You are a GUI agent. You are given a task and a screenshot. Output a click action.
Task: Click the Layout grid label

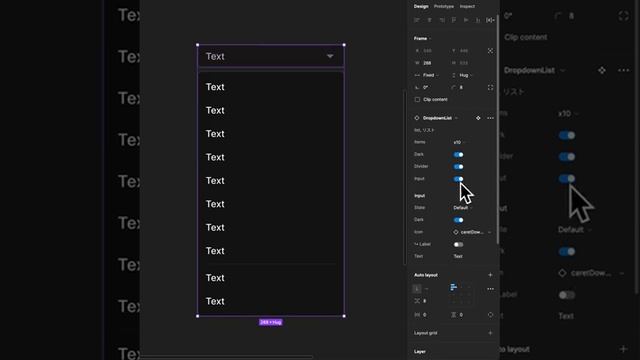point(425,333)
